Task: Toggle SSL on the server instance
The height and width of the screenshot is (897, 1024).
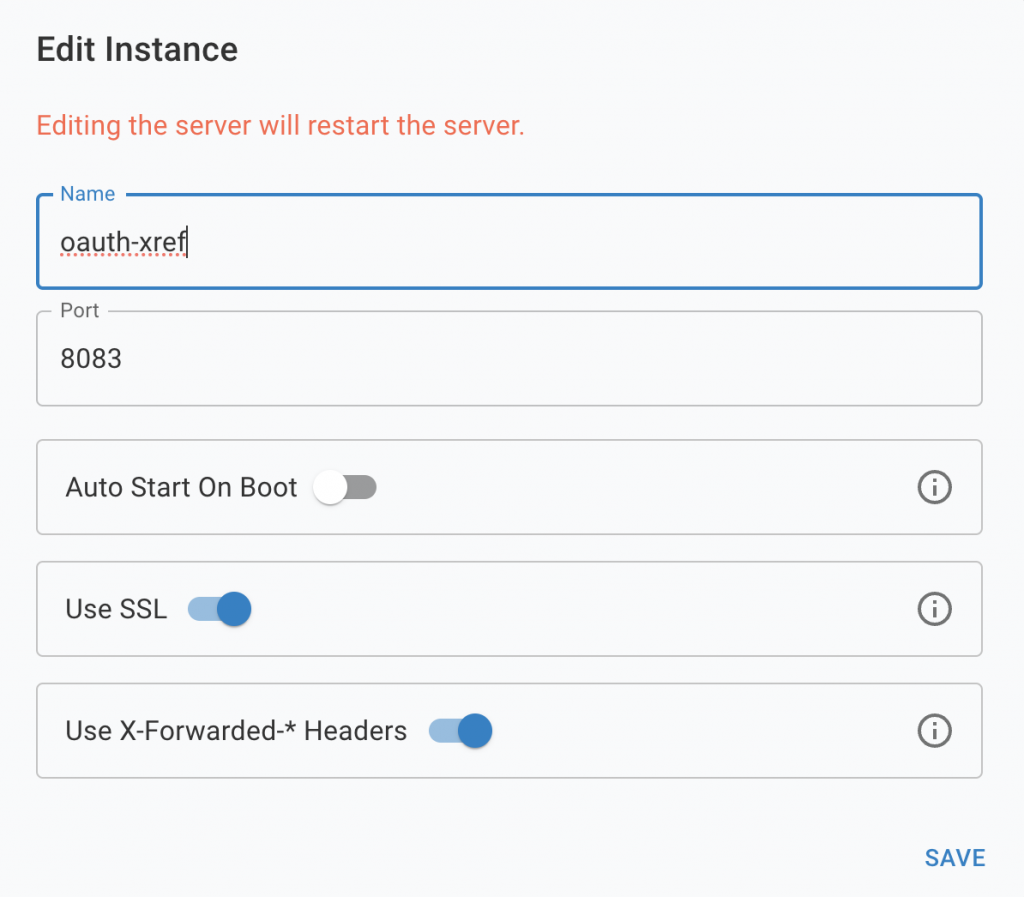Action: pos(218,609)
